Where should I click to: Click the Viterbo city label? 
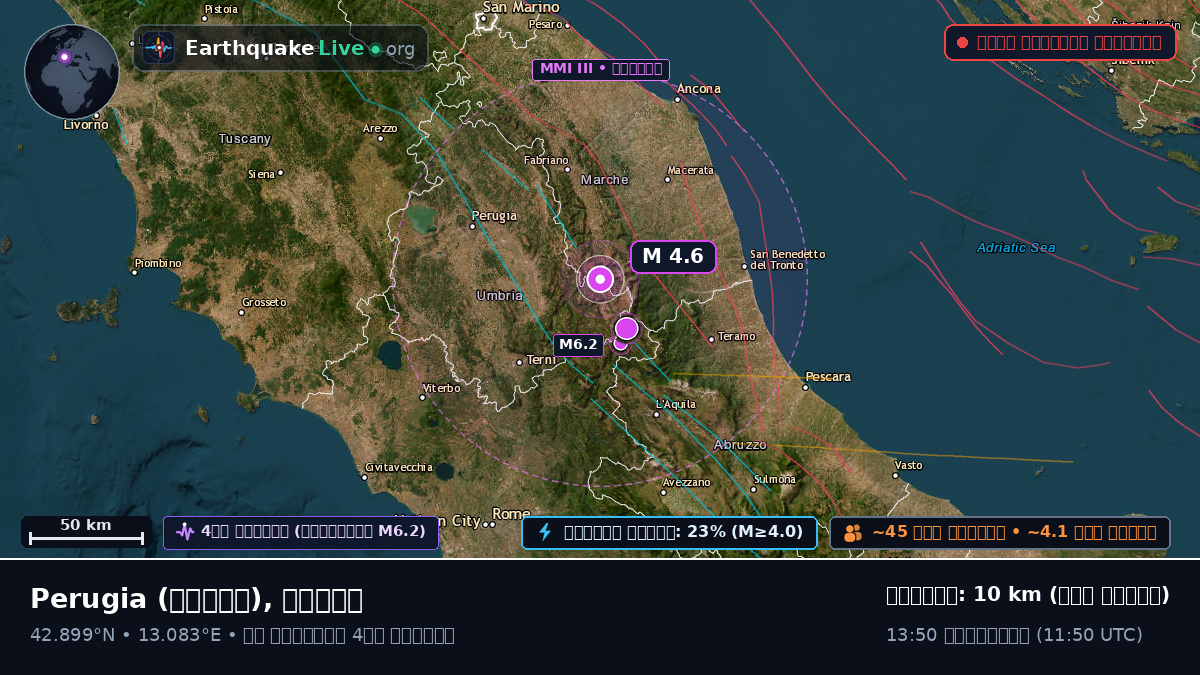(442, 388)
